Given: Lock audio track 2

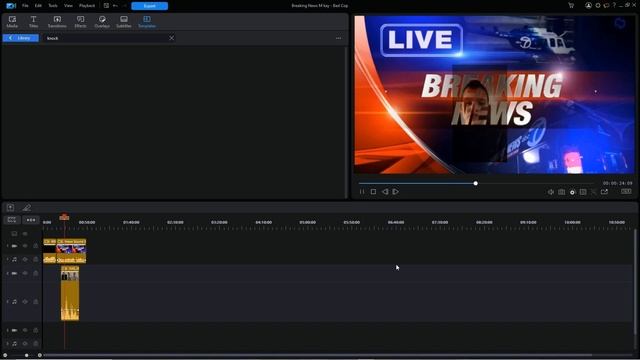Looking at the screenshot, I should [36, 302].
